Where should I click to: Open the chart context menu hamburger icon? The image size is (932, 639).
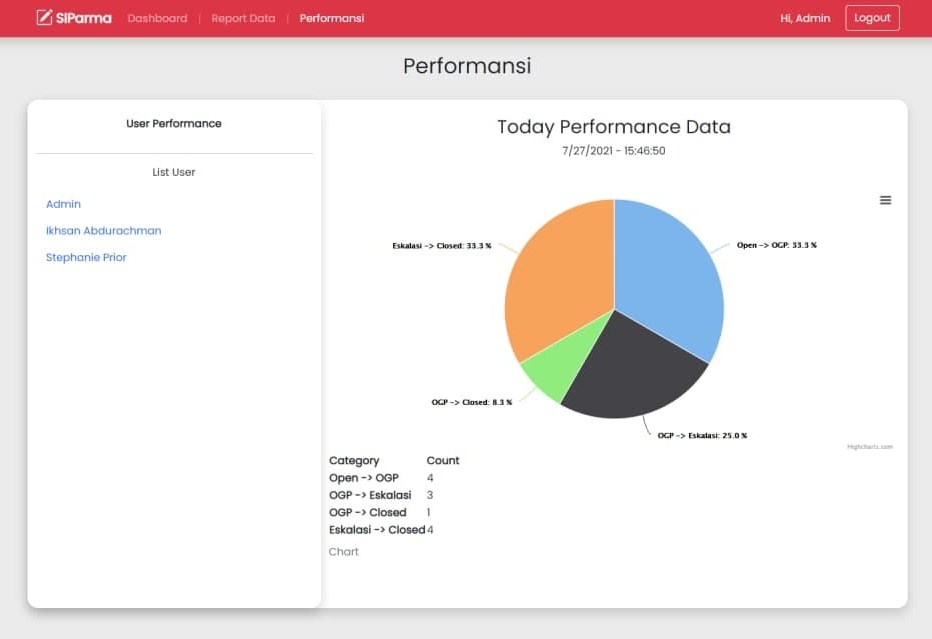(x=885, y=200)
